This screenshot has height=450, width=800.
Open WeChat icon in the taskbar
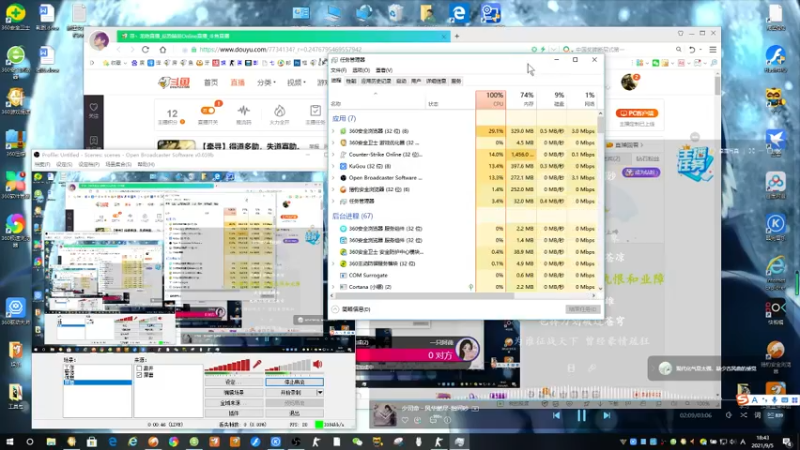click(x=357, y=442)
